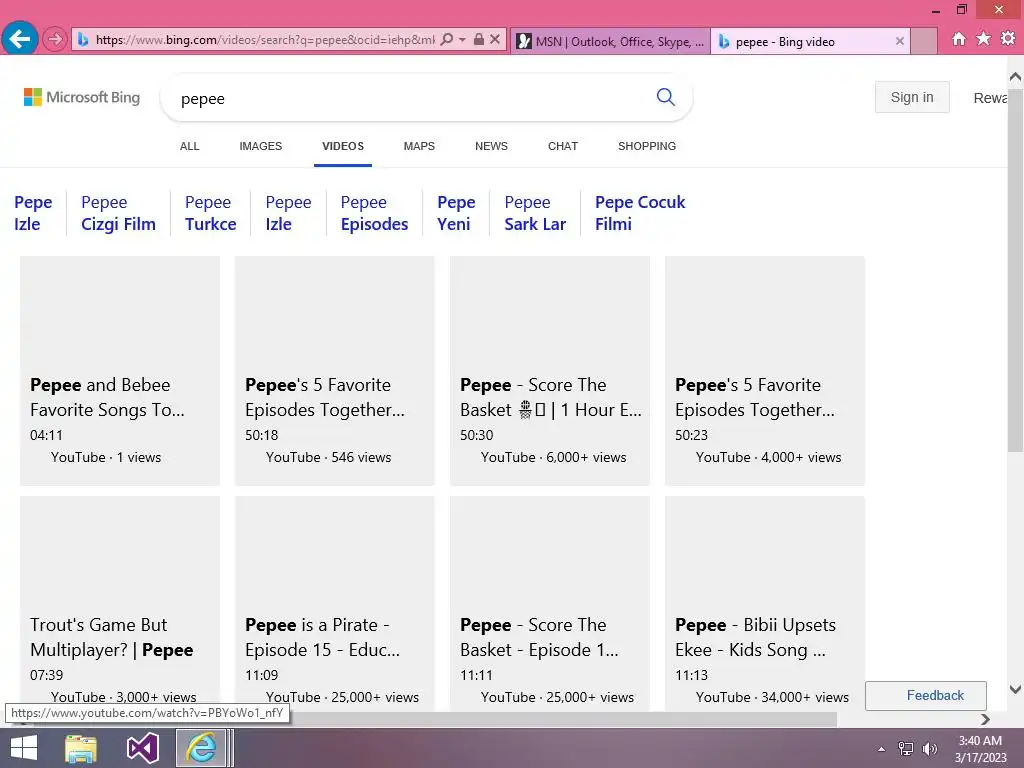Select the Pepee Turkce suggestion
Viewport: 1024px width, 768px height.
coord(210,213)
